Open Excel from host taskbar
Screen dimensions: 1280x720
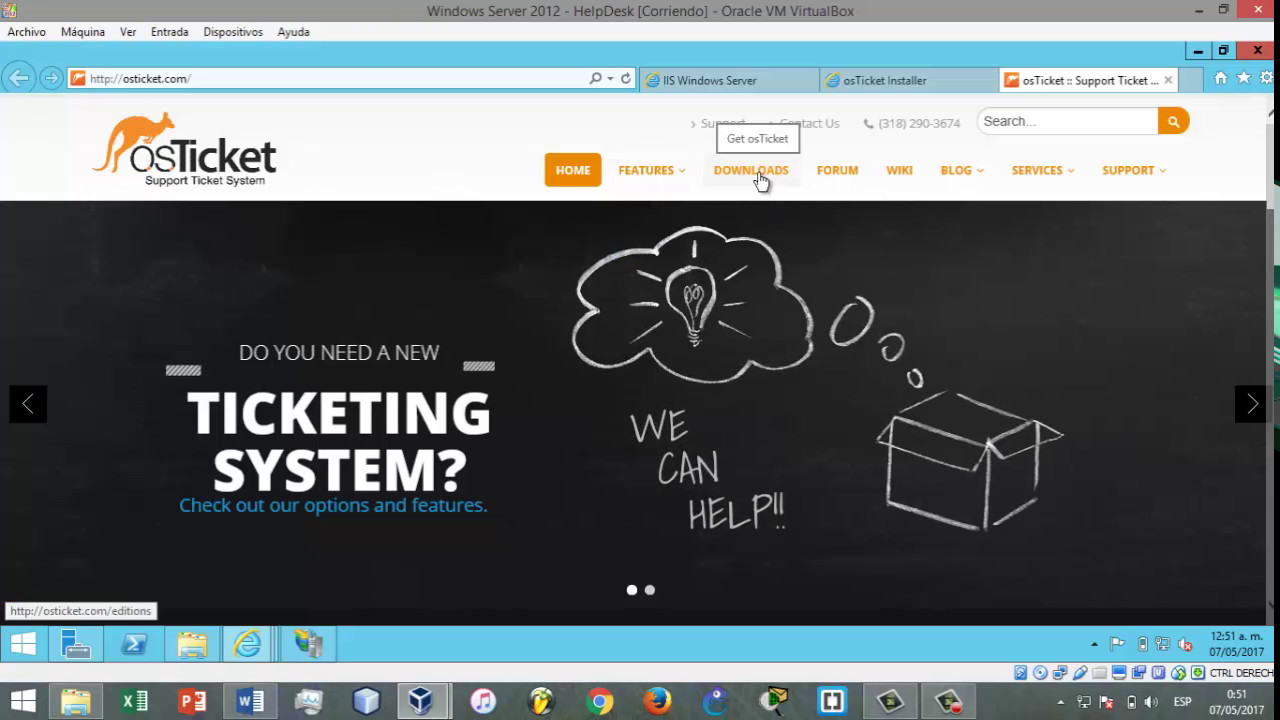click(134, 702)
